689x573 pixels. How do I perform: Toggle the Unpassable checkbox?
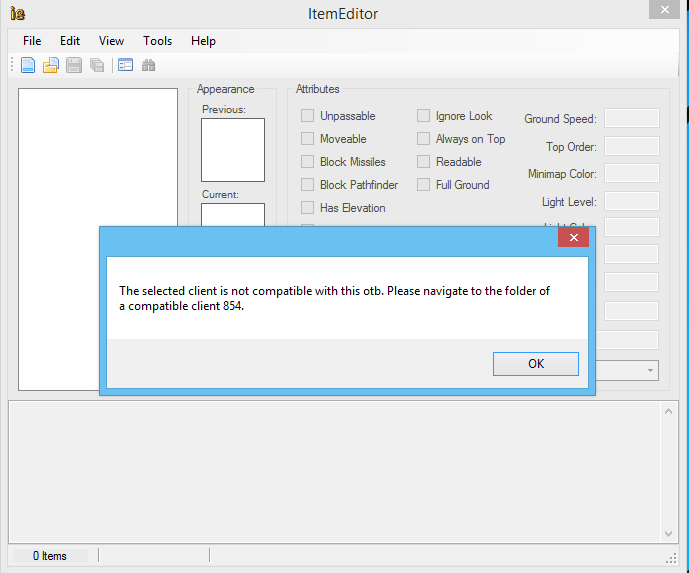(308, 116)
